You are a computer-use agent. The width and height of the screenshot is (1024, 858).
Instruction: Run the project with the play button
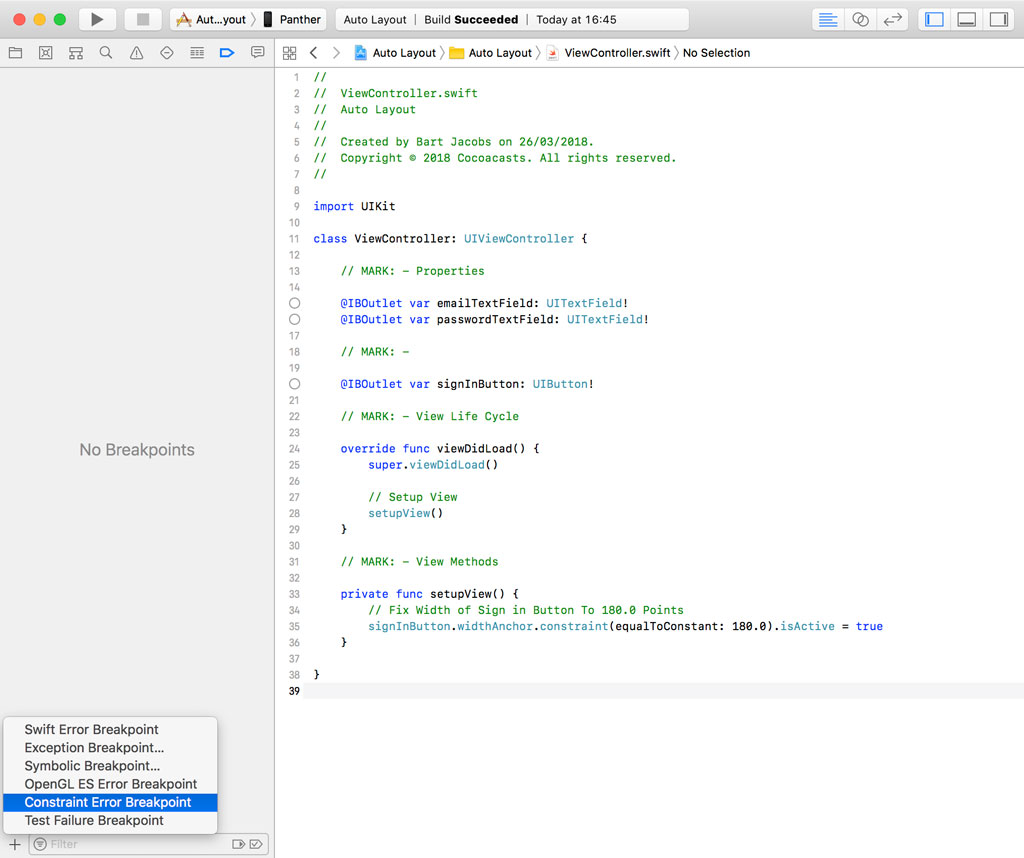(x=96, y=17)
